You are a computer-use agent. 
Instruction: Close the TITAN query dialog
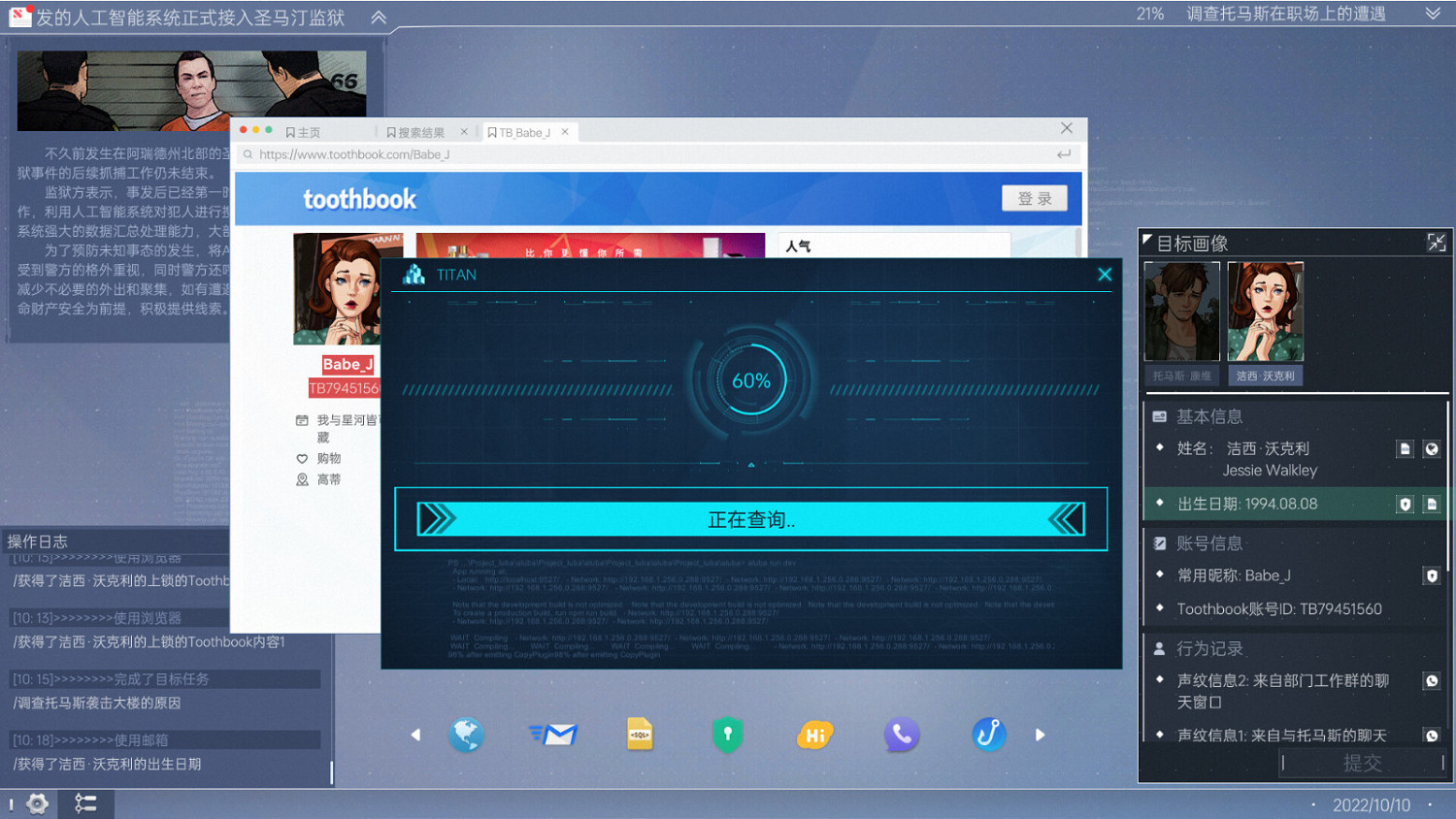(x=1105, y=275)
